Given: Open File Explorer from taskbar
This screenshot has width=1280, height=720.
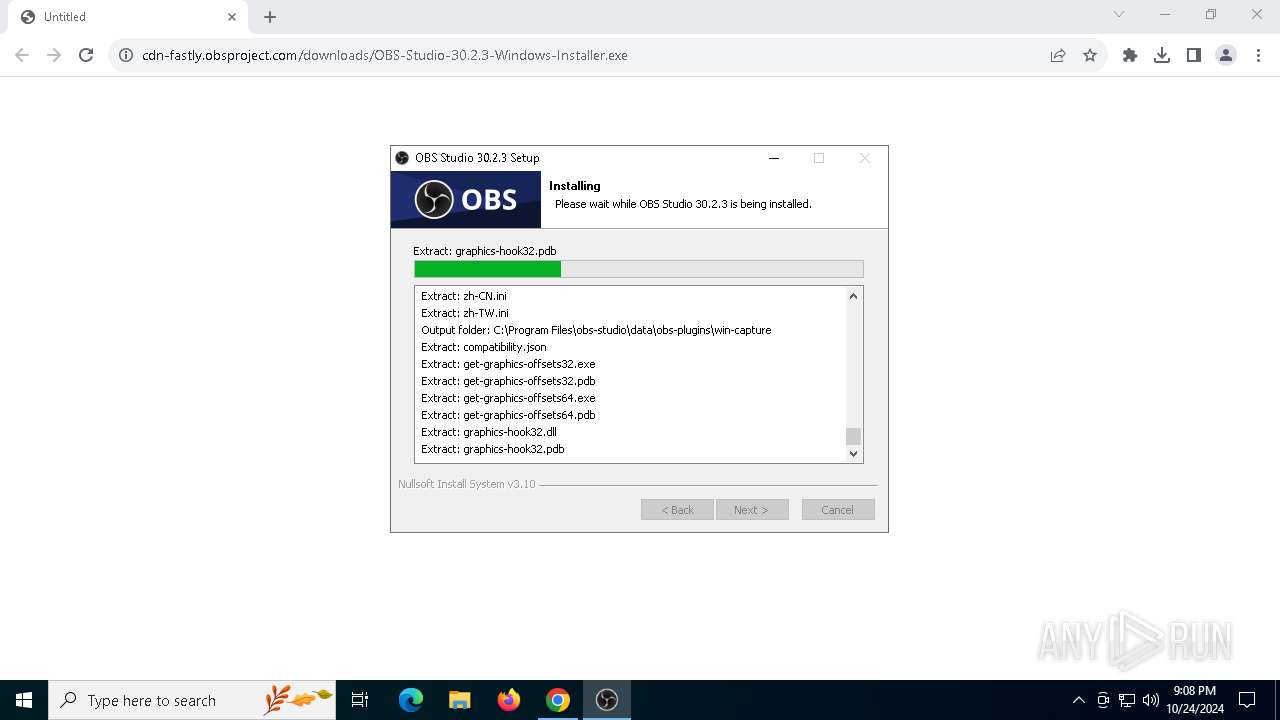Looking at the screenshot, I should coord(459,700).
